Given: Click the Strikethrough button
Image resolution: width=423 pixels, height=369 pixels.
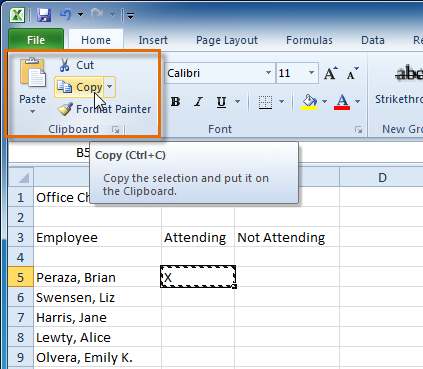Looking at the screenshot, I should pos(399,83).
